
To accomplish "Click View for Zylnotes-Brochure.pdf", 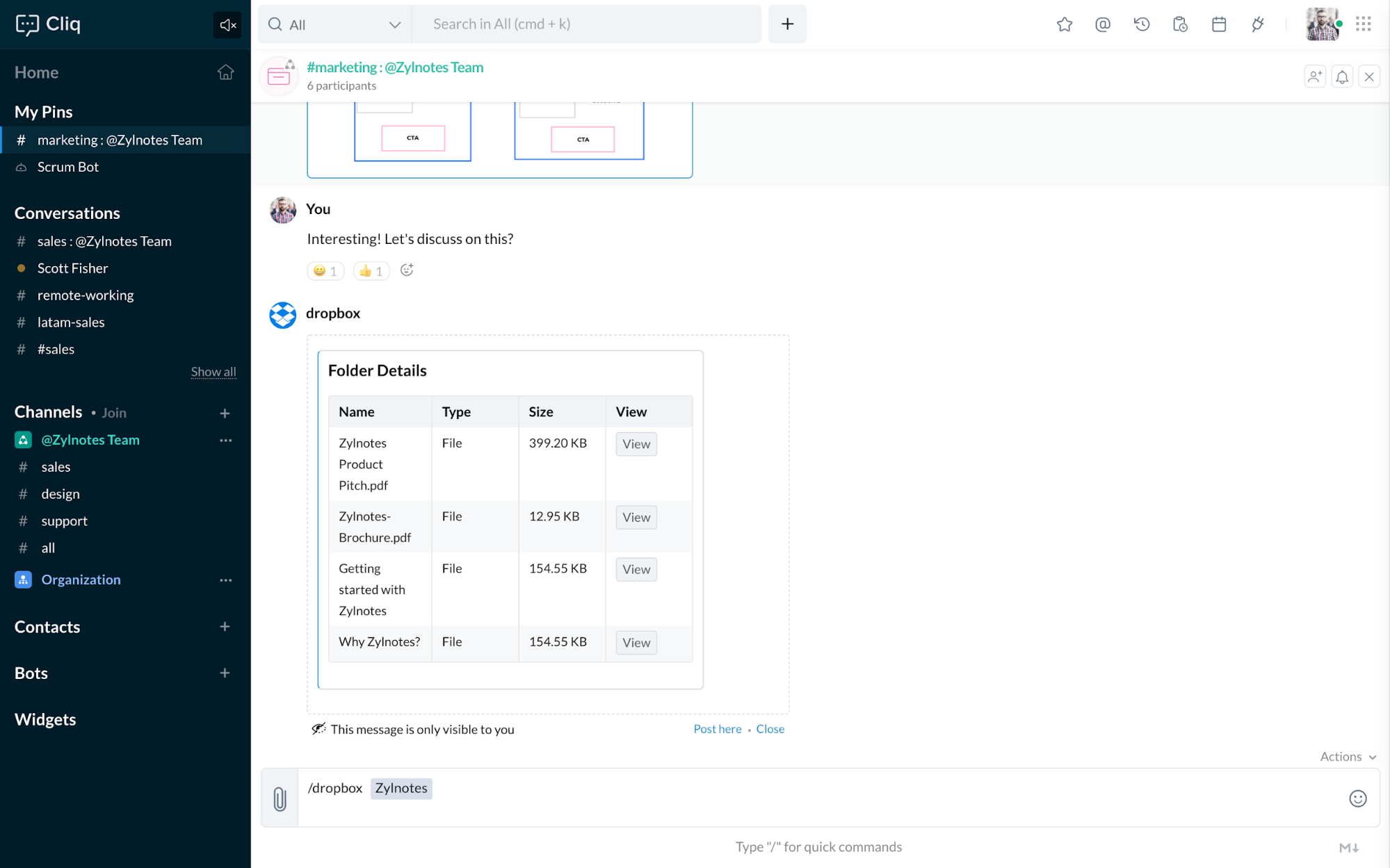I will [x=636, y=517].
